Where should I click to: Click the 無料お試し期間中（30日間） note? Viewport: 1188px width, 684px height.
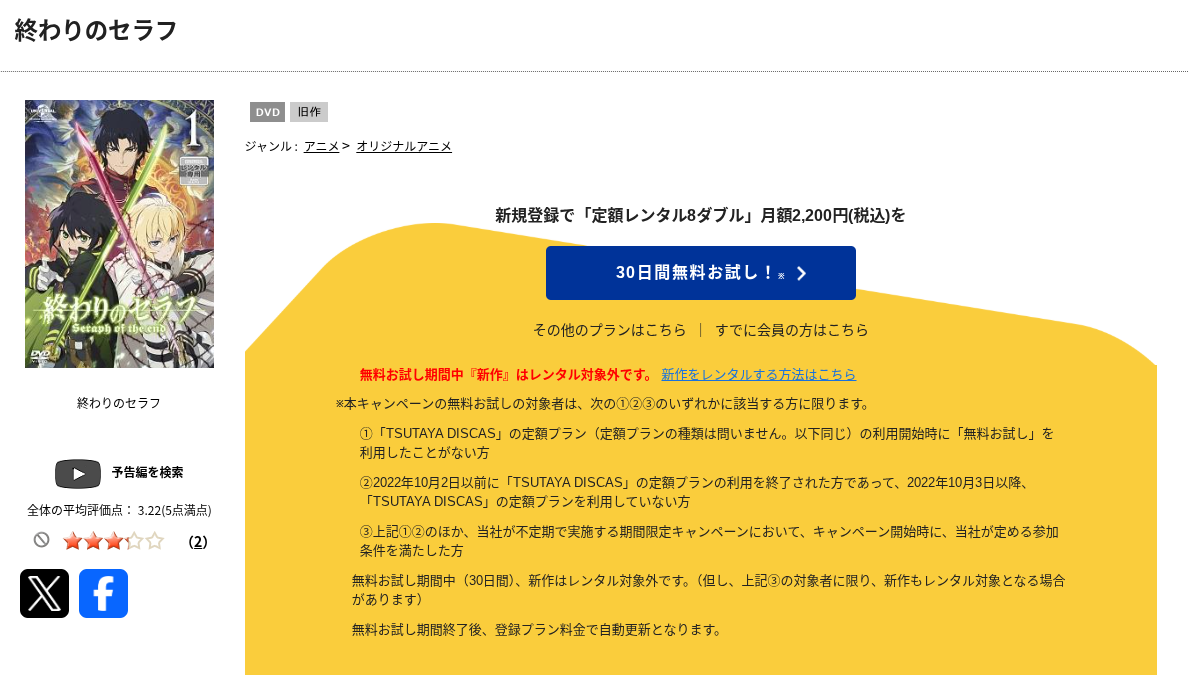coord(708,590)
